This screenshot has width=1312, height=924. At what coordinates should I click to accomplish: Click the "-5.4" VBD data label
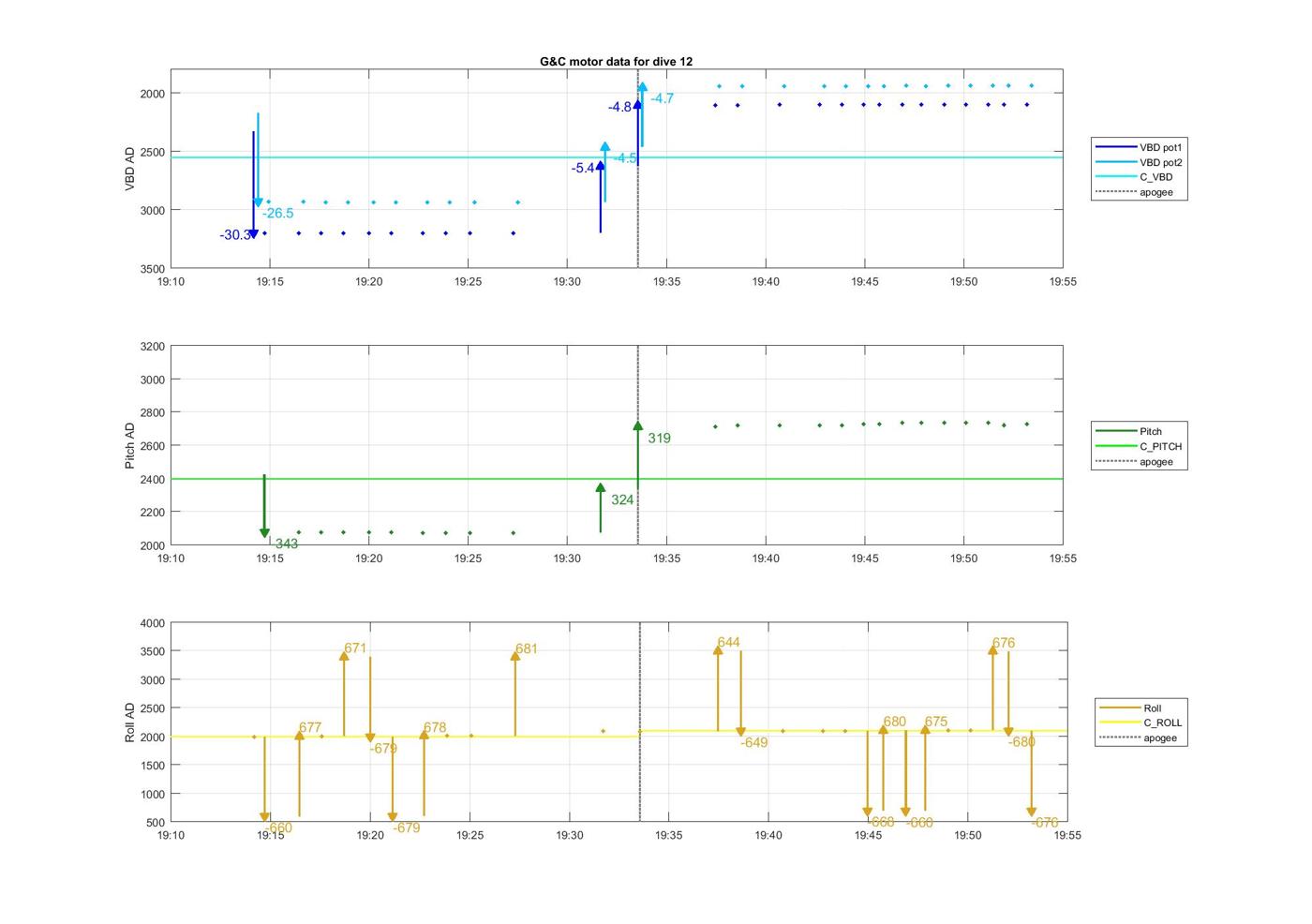pos(583,169)
